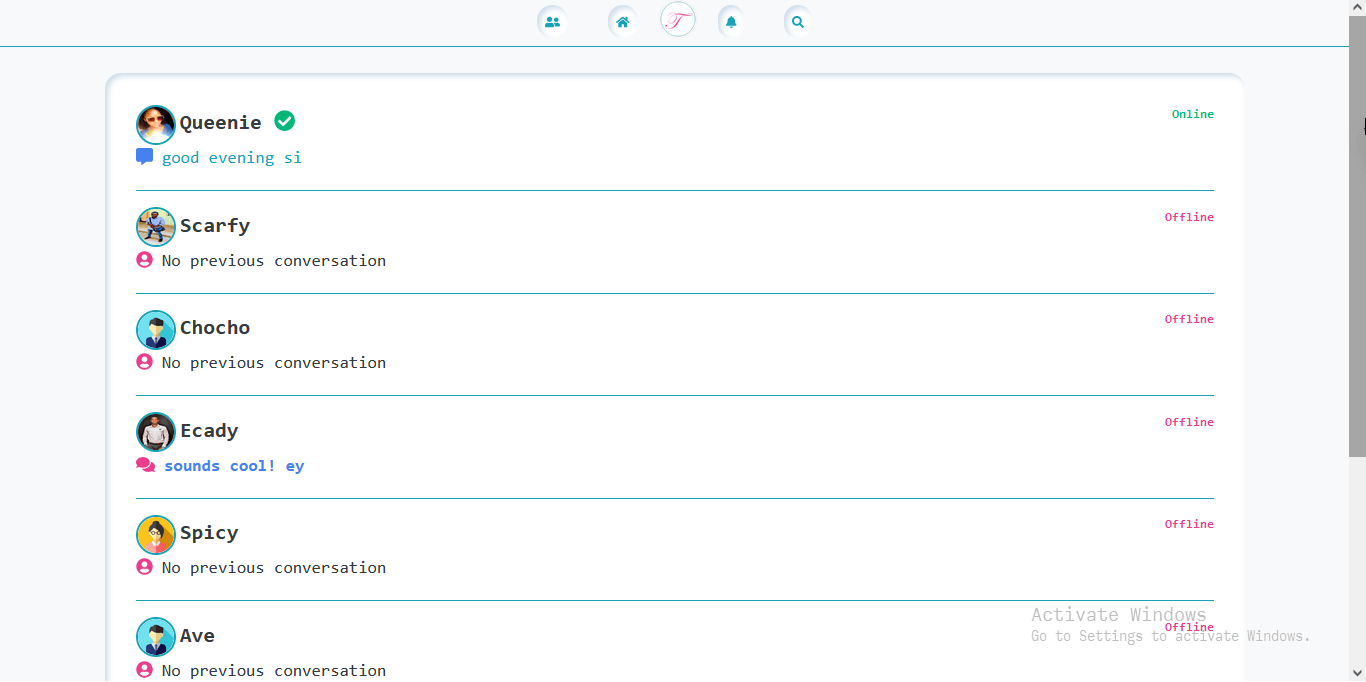Viewport: 1366px width, 682px height.
Task: Open the friends group icon in navbar
Action: coord(552,22)
